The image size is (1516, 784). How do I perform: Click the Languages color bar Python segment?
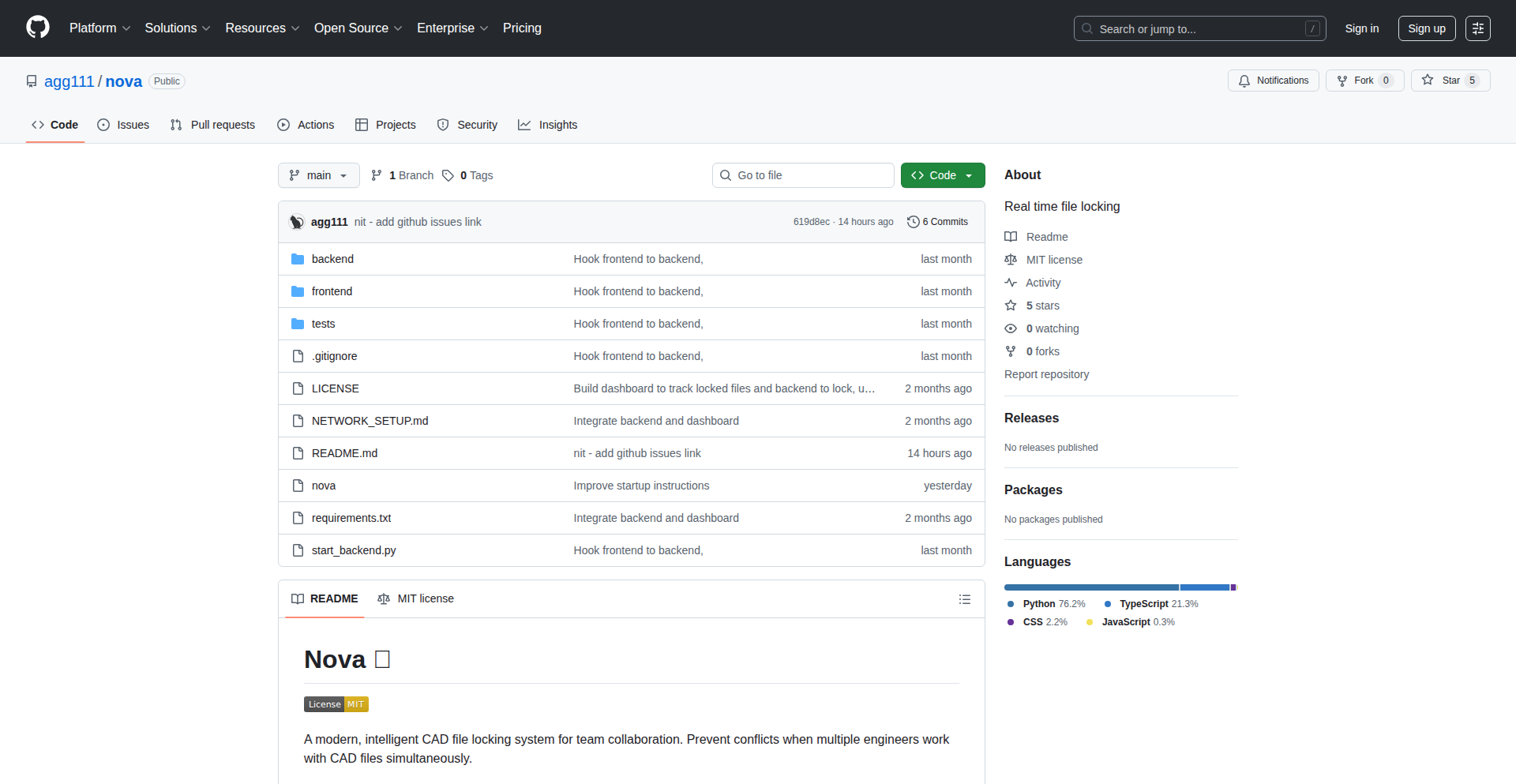click(x=1090, y=587)
